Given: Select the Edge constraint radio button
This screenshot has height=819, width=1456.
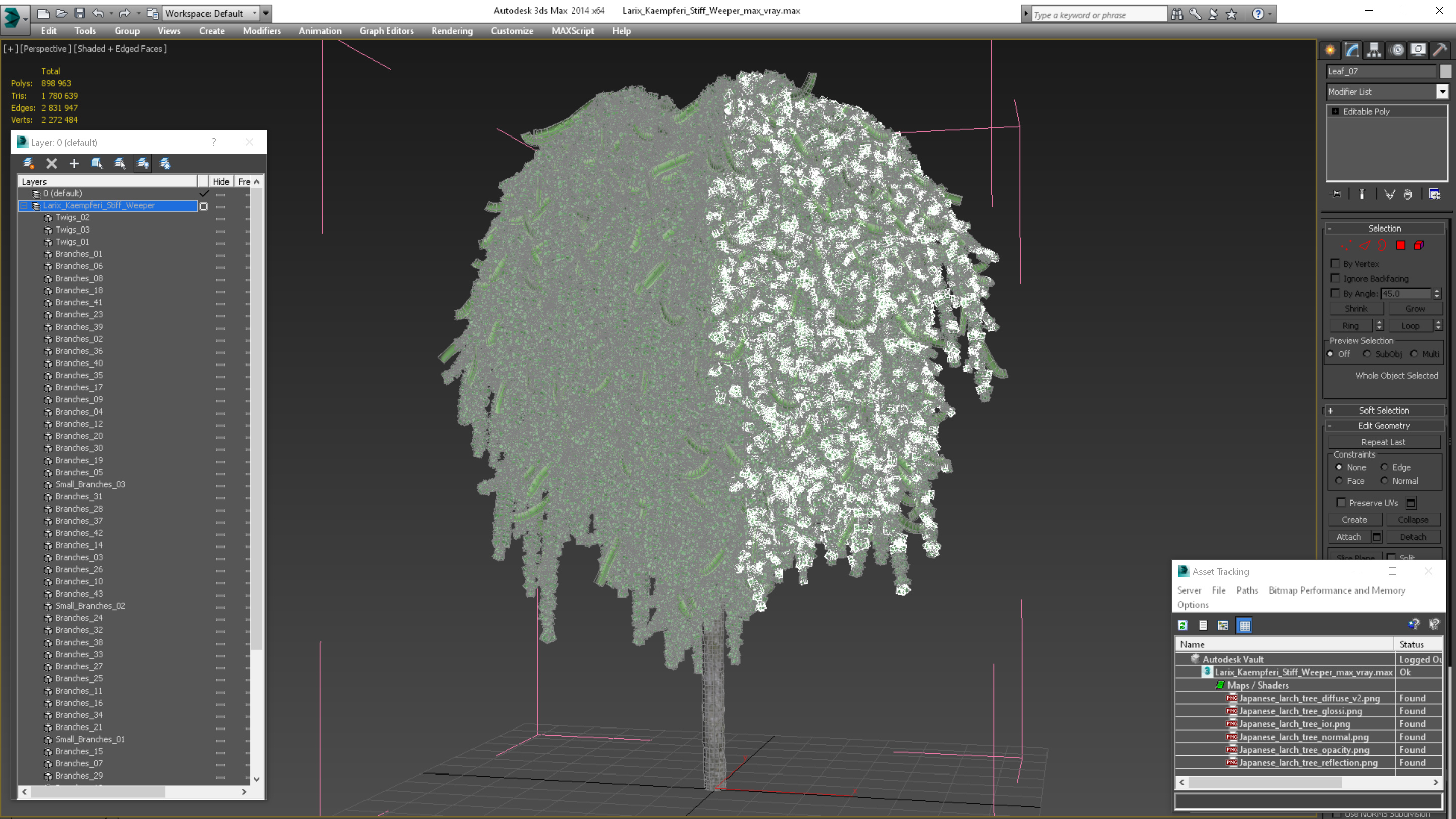Looking at the screenshot, I should point(1384,467).
